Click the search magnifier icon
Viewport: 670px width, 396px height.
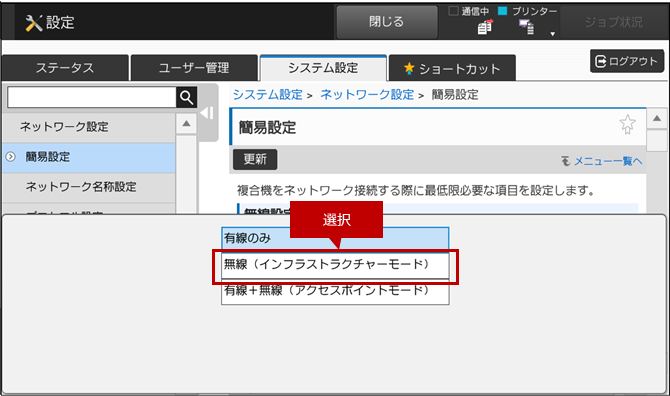tap(187, 98)
